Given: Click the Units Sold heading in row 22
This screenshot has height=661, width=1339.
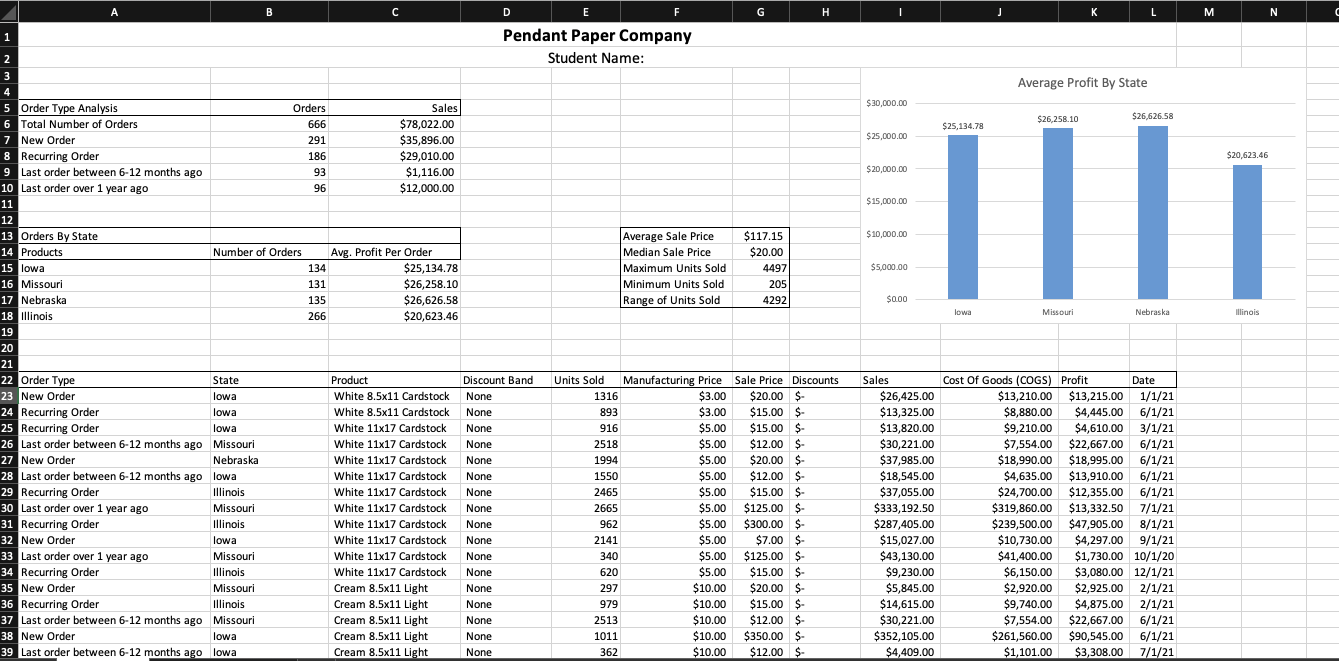Looking at the screenshot, I should 585,380.
